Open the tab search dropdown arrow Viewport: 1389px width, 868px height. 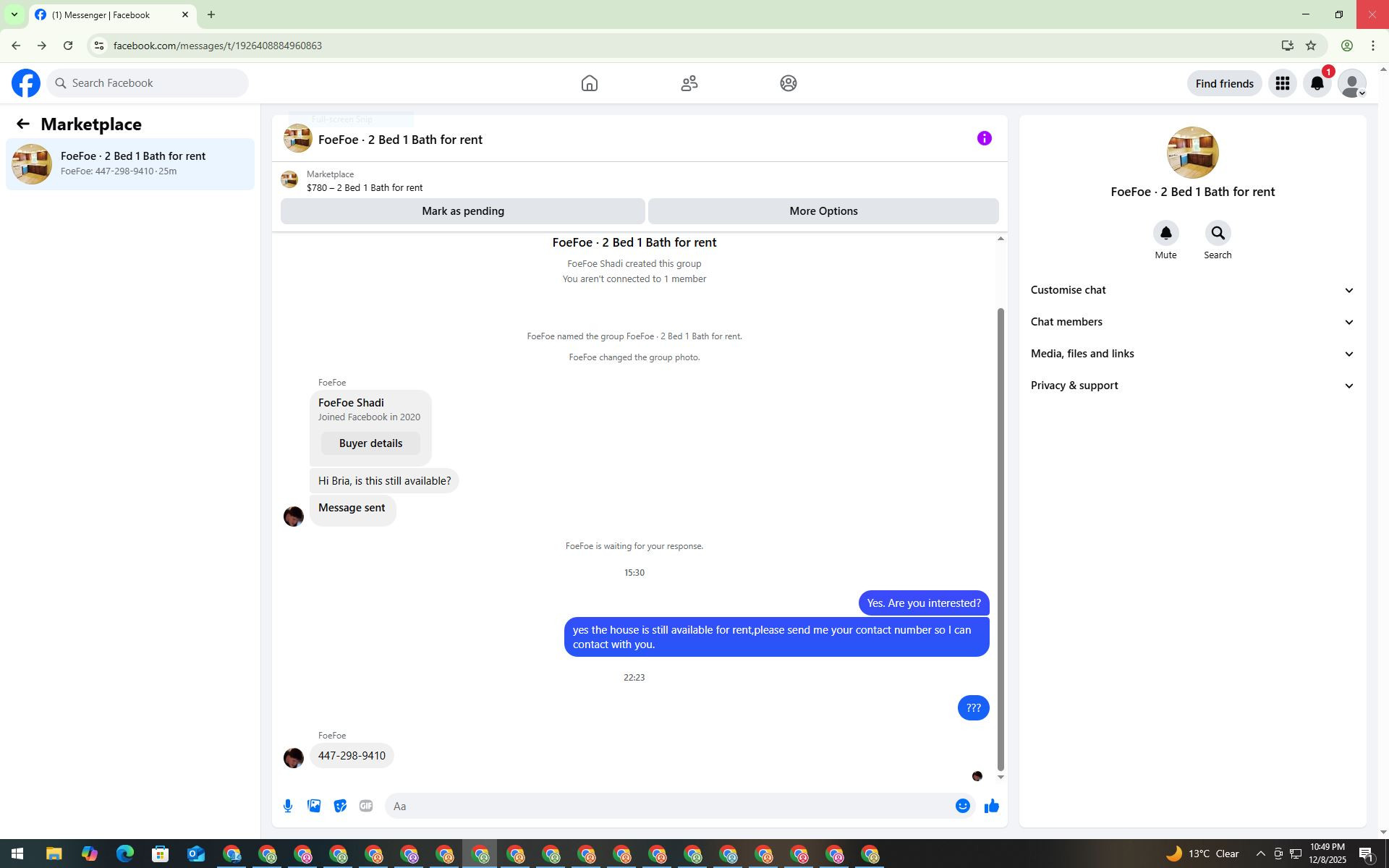click(x=14, y=14)
